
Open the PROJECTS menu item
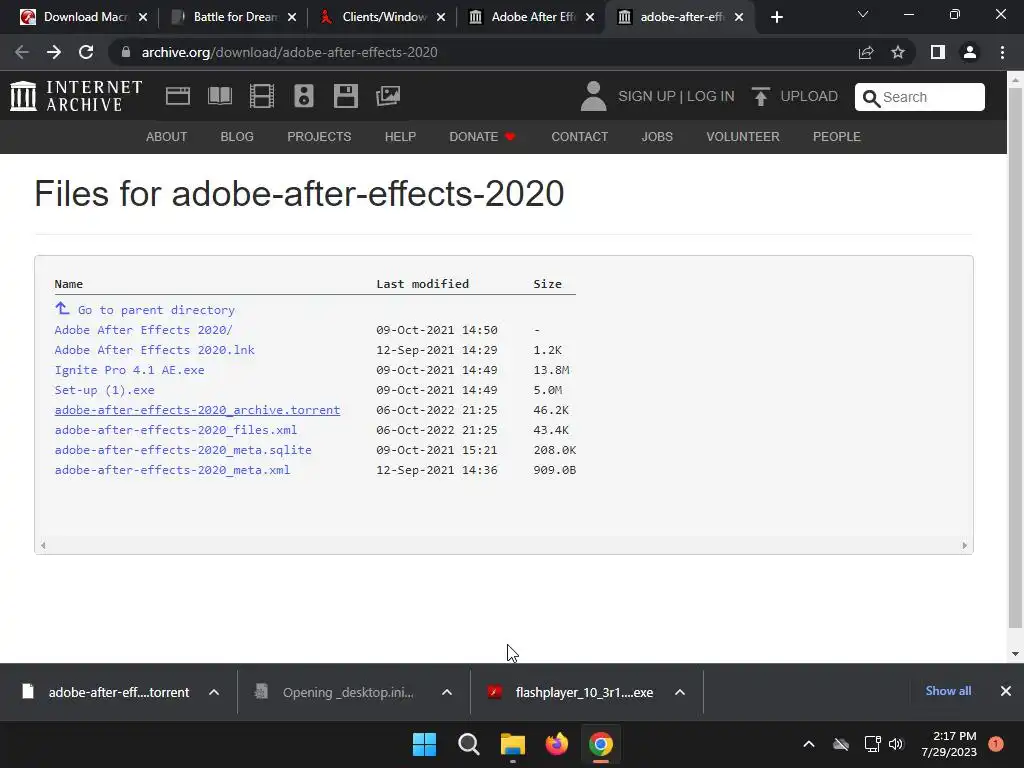(x=319, y=136)
